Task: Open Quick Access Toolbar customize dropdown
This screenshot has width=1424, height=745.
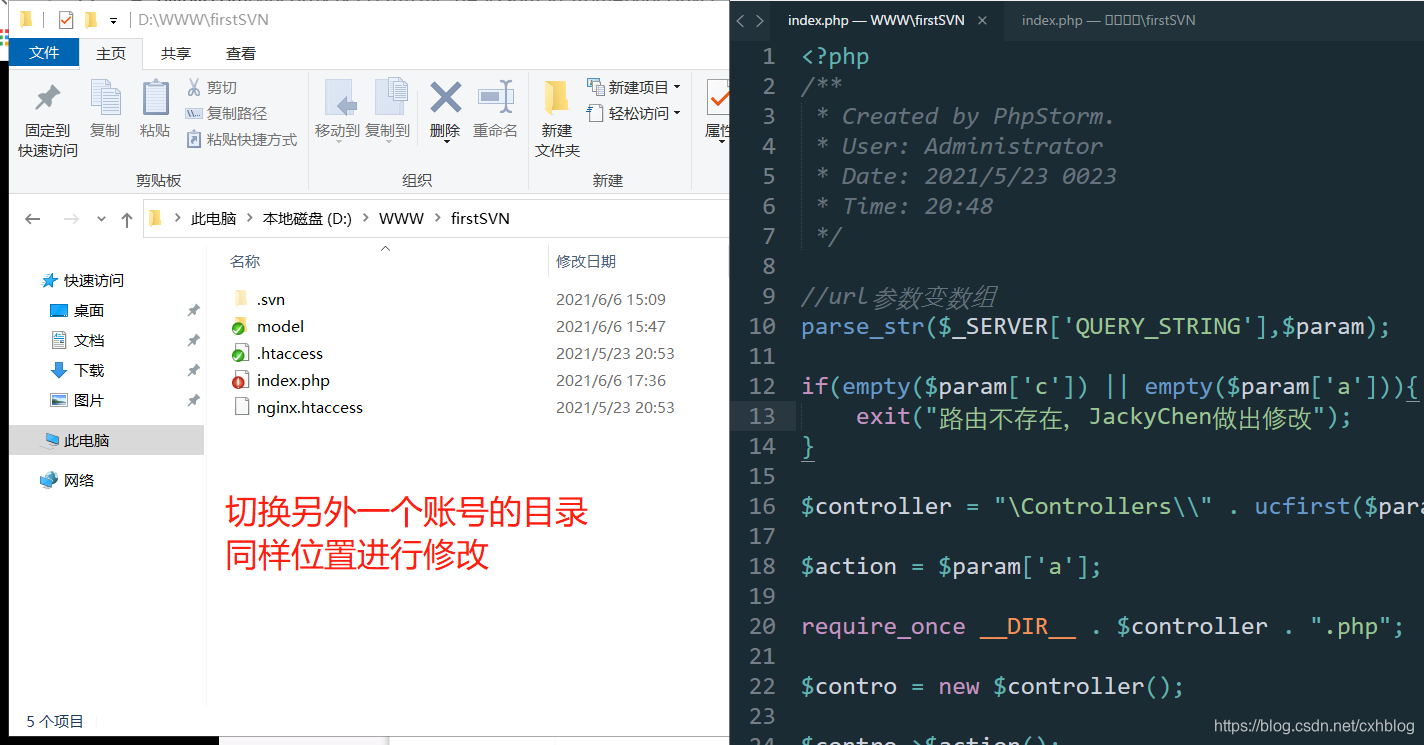Action: (114, 21)
